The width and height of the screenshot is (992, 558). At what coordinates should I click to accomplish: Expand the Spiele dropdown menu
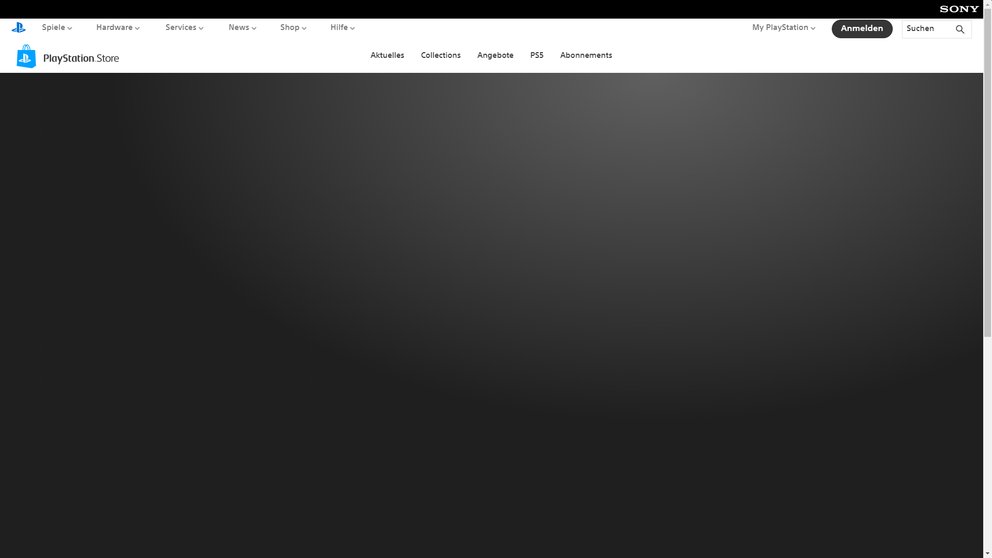57,28
